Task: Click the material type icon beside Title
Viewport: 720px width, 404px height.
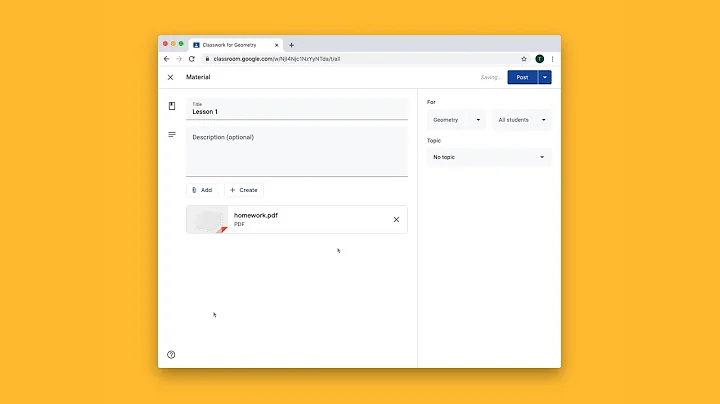Action: (172, 106)
